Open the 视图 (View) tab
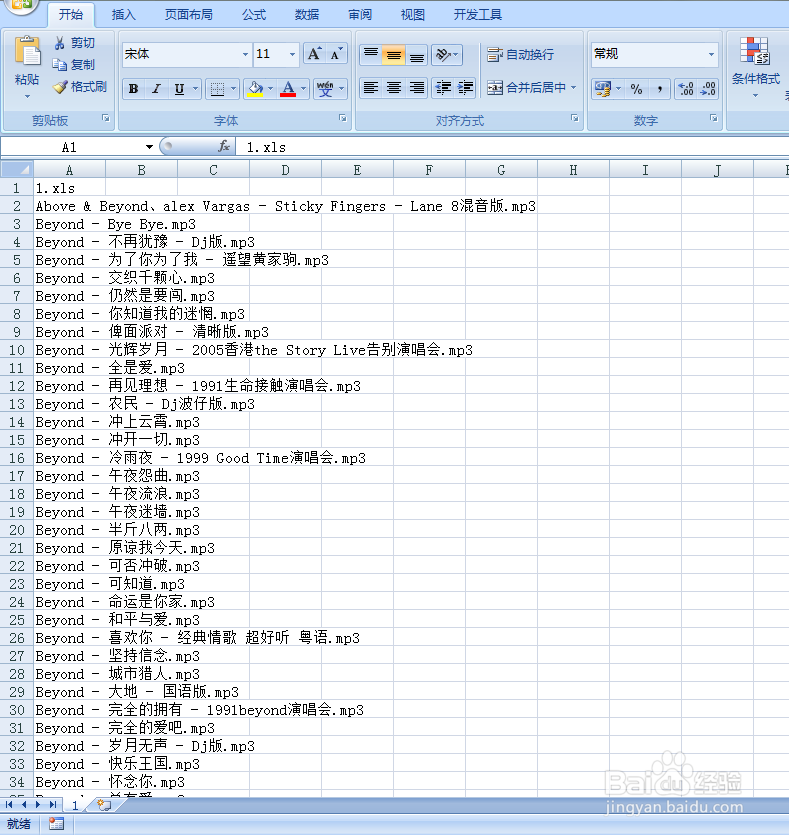 click(x=413, y=14)
